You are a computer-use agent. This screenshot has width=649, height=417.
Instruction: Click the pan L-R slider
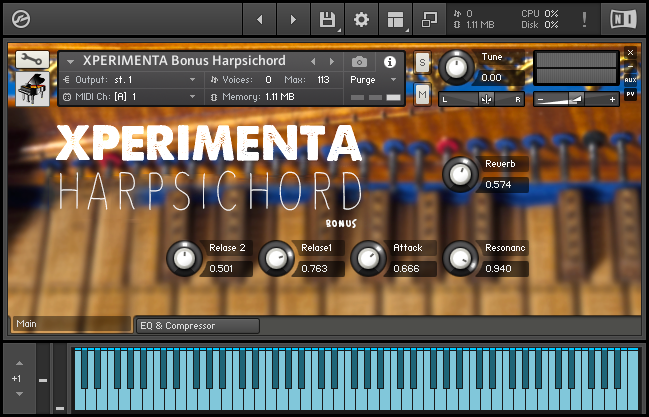point(481,99)
